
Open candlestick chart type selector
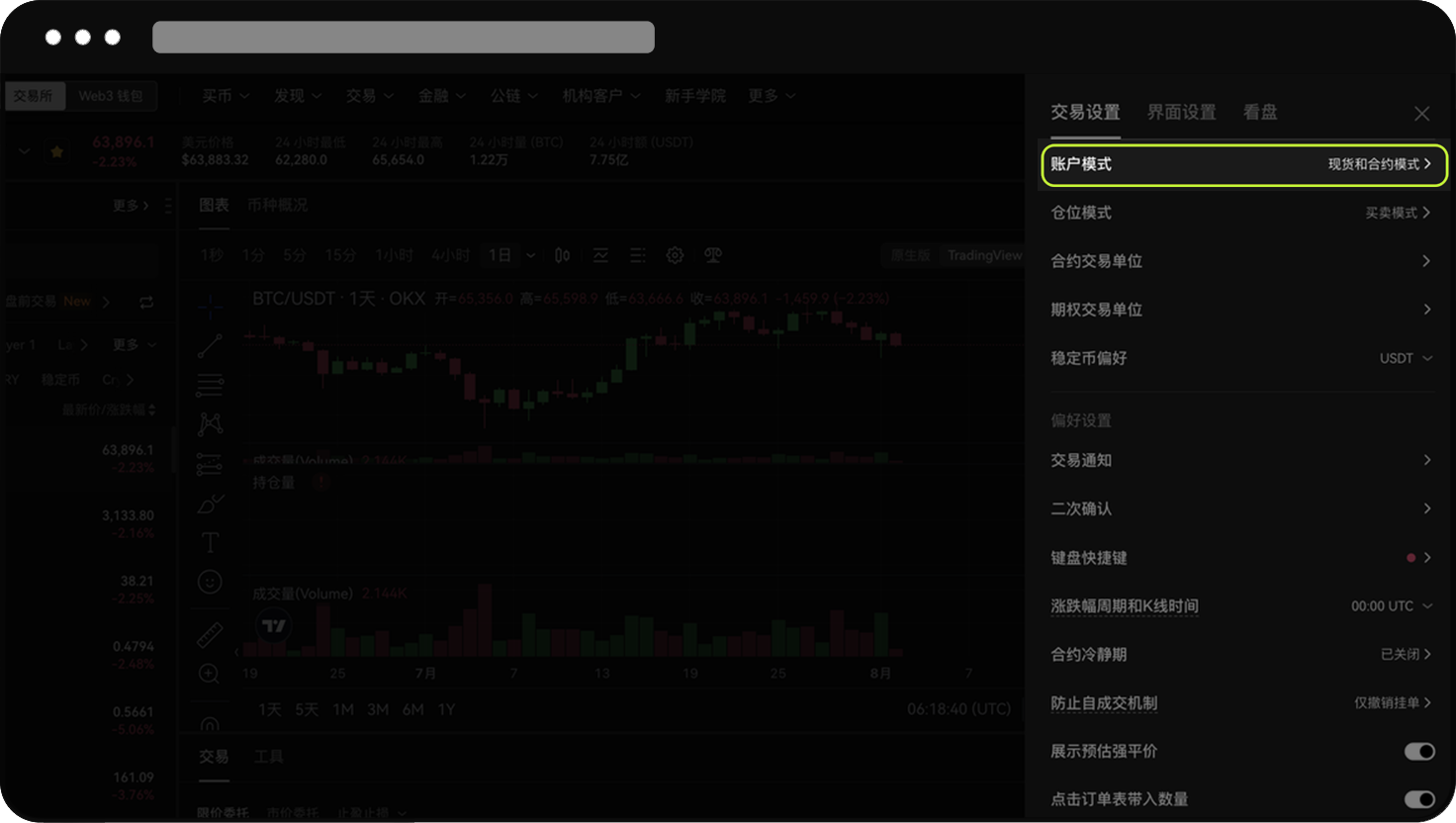point(562,255)
